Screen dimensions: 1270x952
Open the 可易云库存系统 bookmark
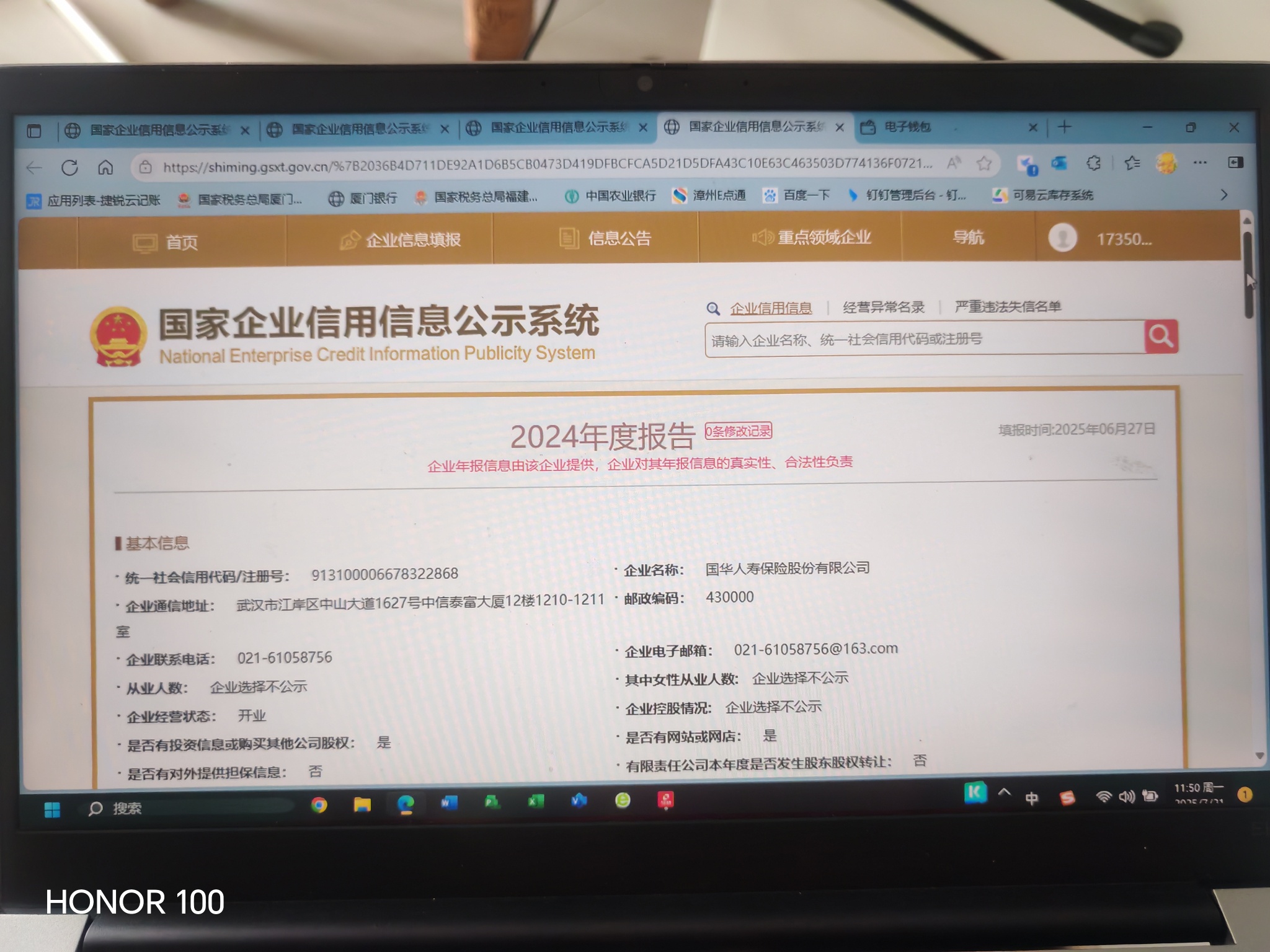coord(1042,195)
